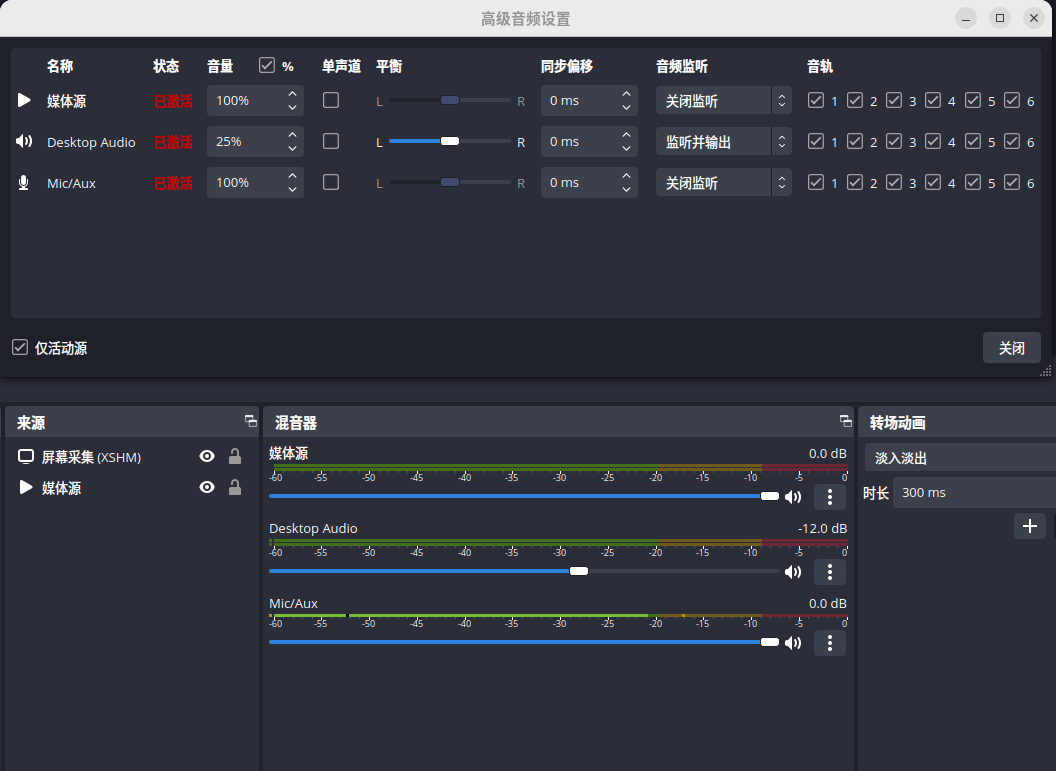
Task: Maximize the 高级音频设置 window
Action: (1000, 18)
